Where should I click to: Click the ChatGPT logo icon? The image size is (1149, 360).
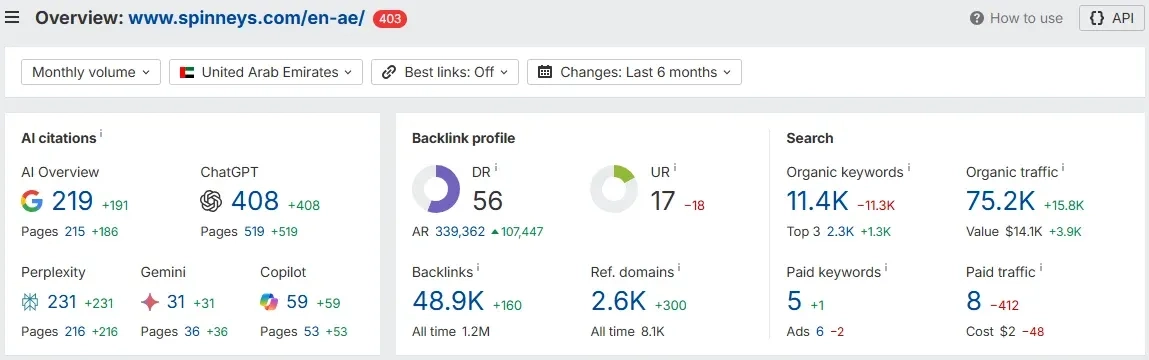coord(211,201)
